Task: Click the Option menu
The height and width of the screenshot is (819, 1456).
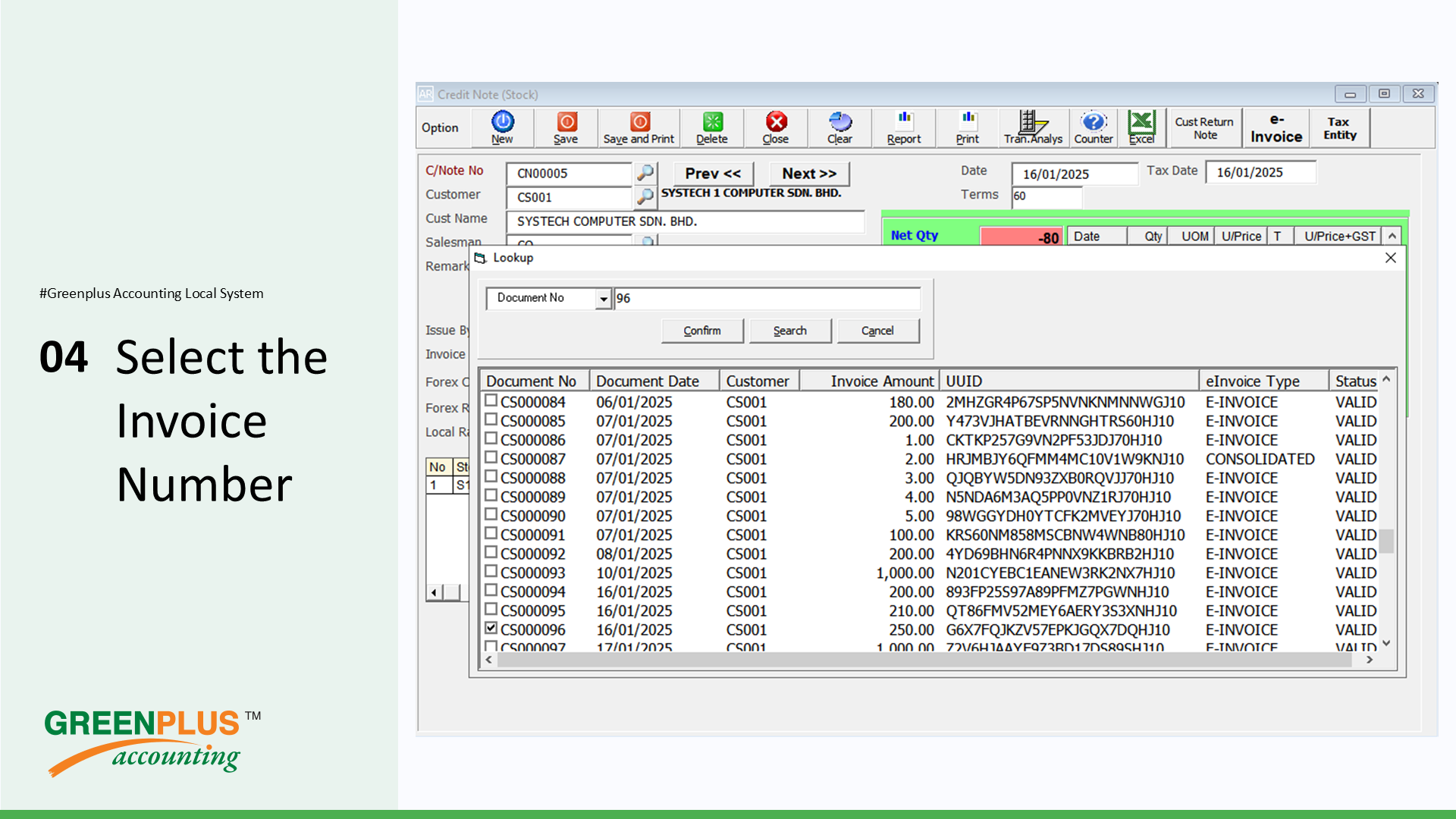Action: pyautogui.click(x=440, y=127)
